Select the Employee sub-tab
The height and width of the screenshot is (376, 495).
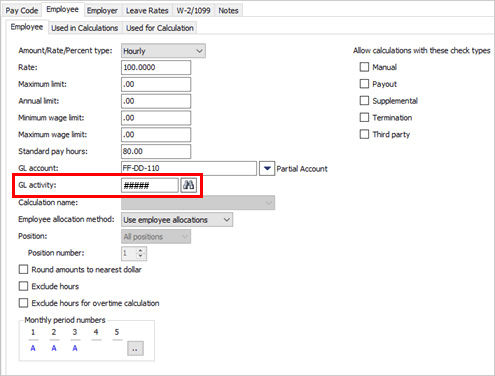(x=27, y=27)
